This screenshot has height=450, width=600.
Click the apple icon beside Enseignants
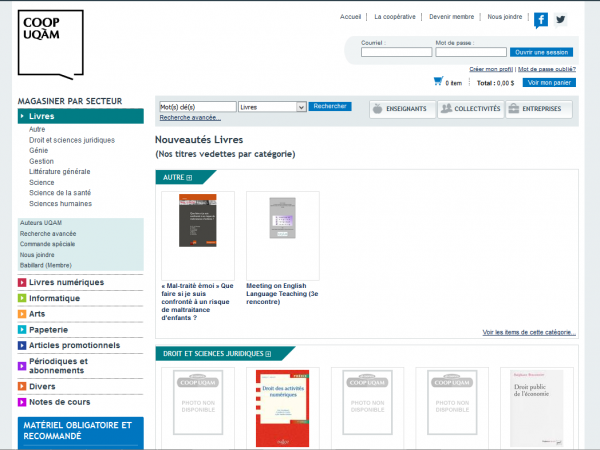(x=377, y=109)
